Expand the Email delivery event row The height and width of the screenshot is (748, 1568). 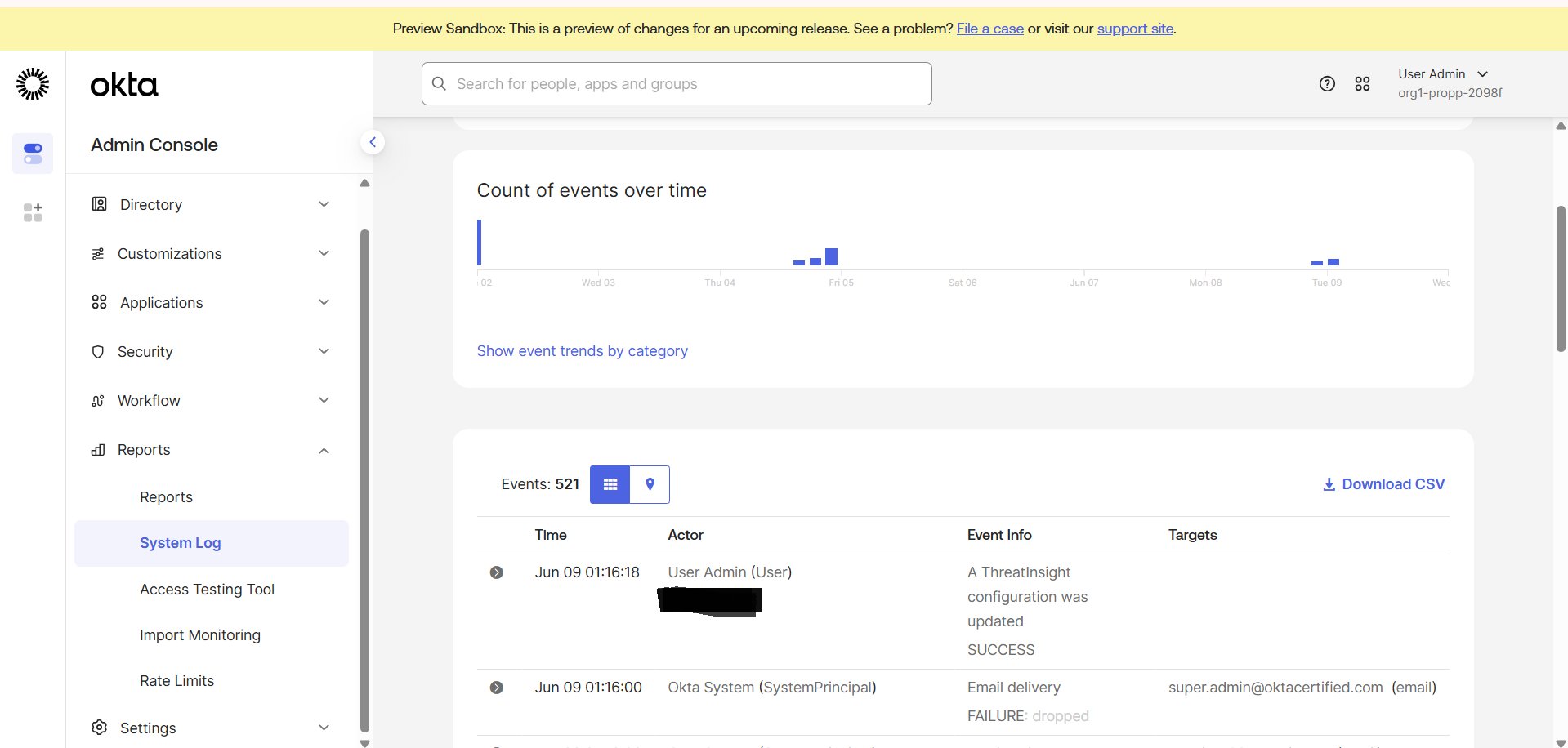pos(496,688)
